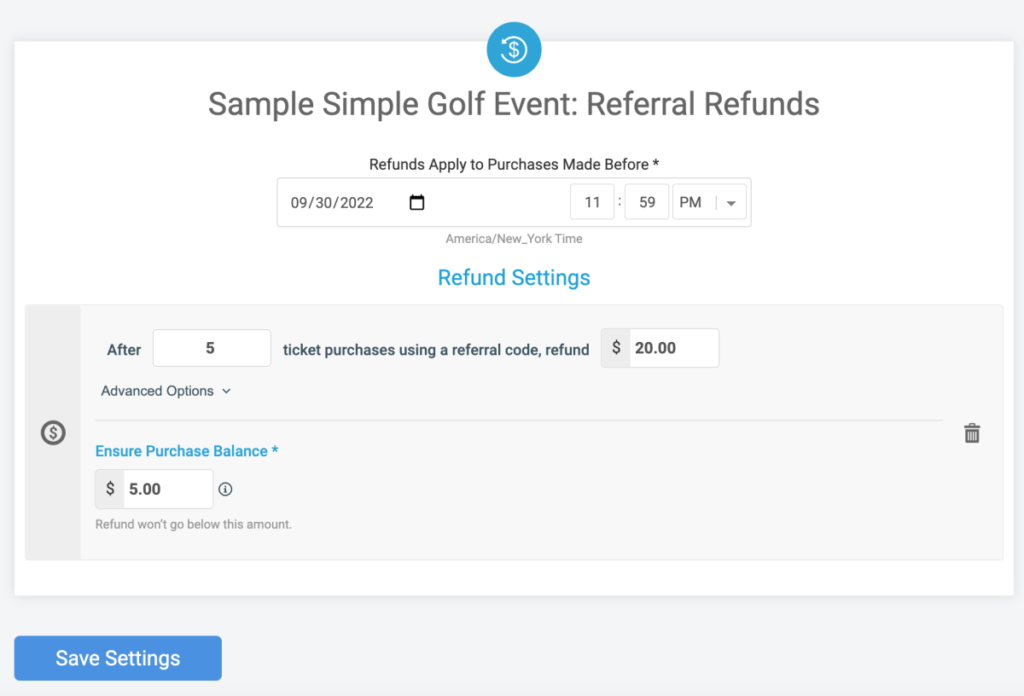Screen dimensions: 1024x696
Task: Click the Refund Settings heading
Action: click(514, 277)
